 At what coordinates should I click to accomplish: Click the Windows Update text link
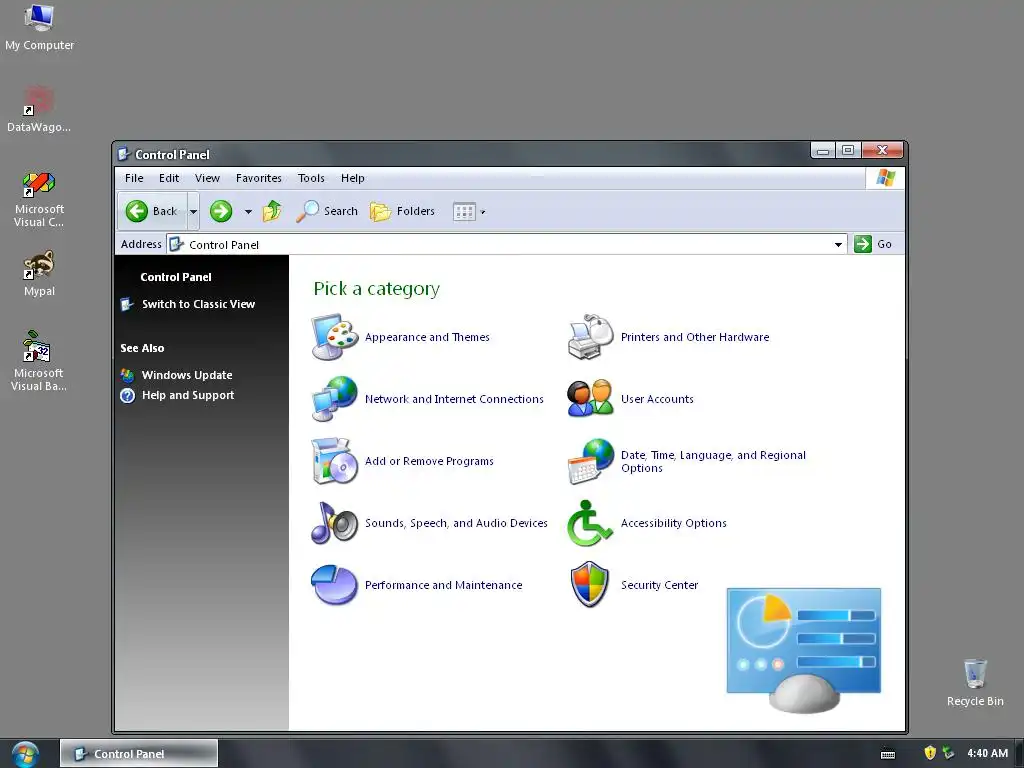click(x=187, y=376)
